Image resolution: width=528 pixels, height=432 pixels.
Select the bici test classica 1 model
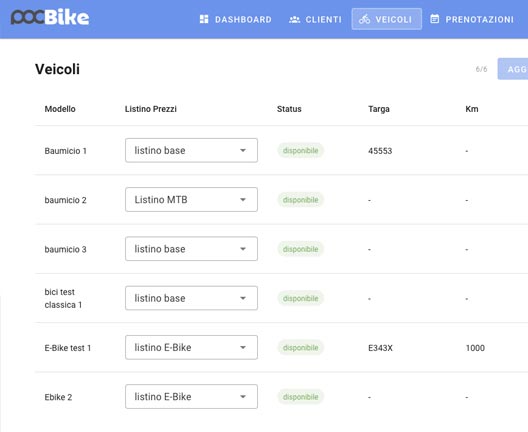click(63, 298)
